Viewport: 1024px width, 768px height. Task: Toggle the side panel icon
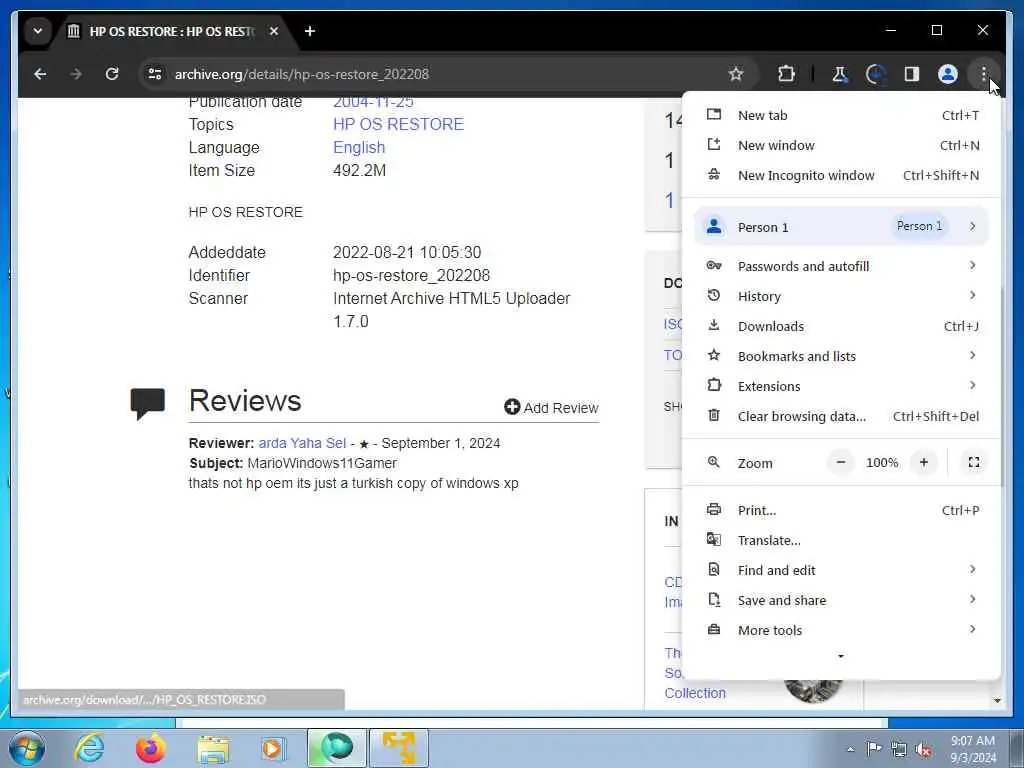tap(912, 74)
